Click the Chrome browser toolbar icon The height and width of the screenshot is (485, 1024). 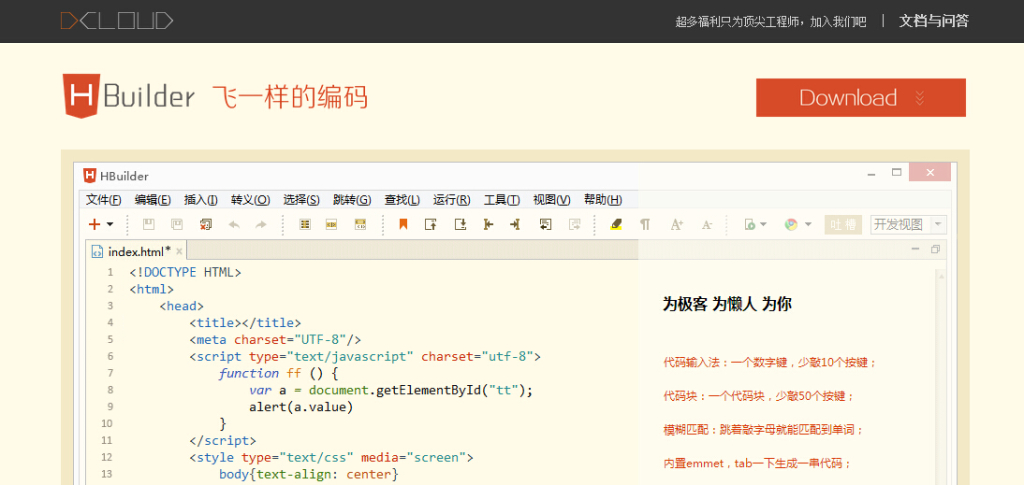791,225
